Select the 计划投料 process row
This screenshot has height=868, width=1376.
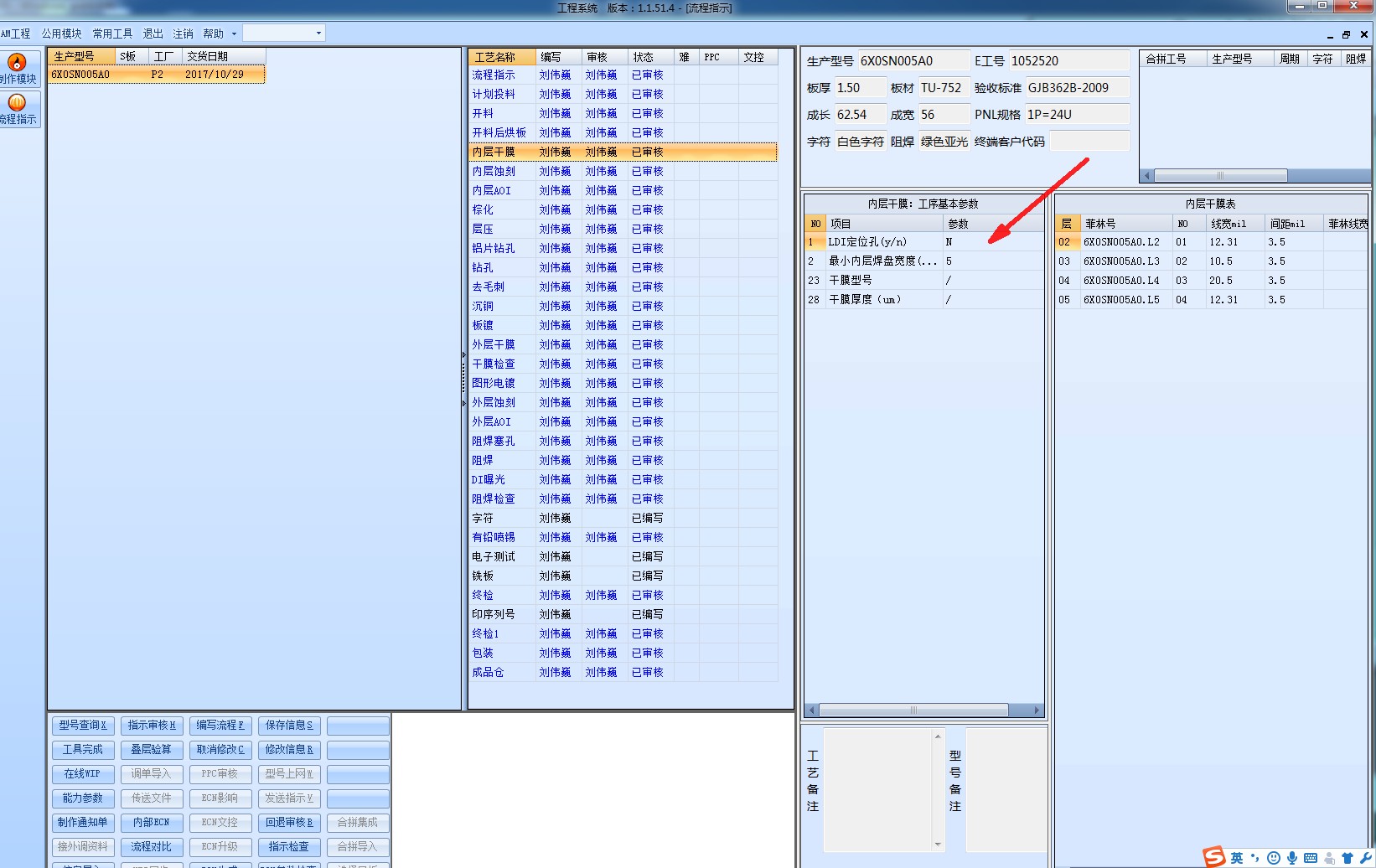coord(623,95)
